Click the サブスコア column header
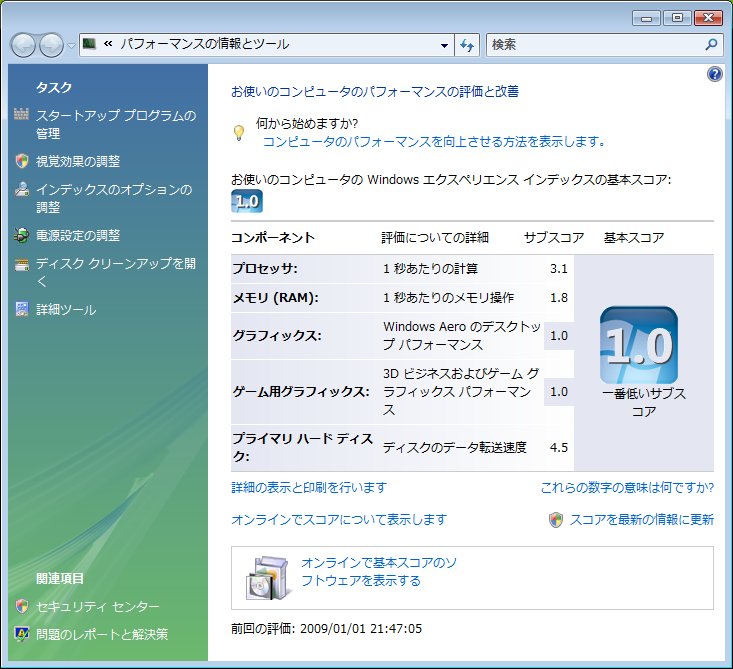The width and height of the screenshot is (733, 669). pyautogui.click(x=554, y=237)
